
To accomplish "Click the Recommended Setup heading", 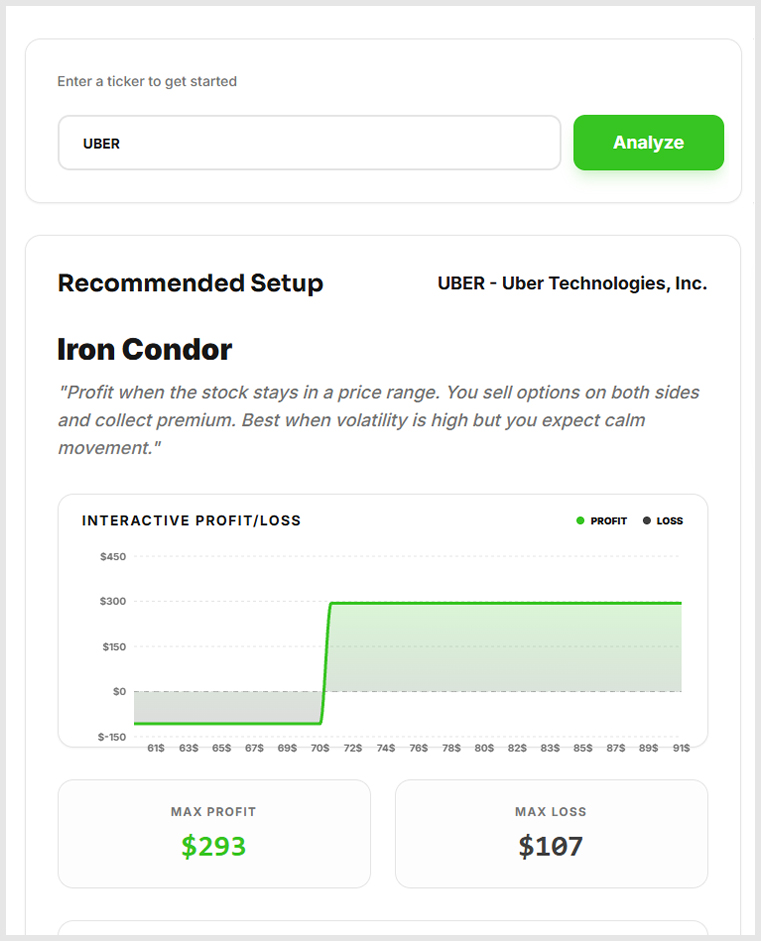I will (190, 283).
